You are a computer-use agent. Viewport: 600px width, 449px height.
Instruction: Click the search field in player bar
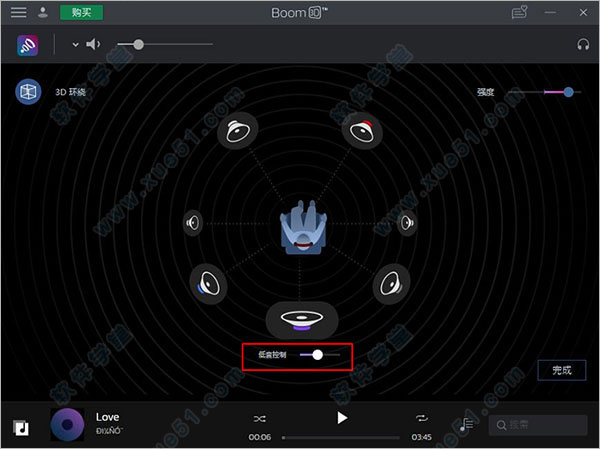pyautogui.click(x=538, y=425)
